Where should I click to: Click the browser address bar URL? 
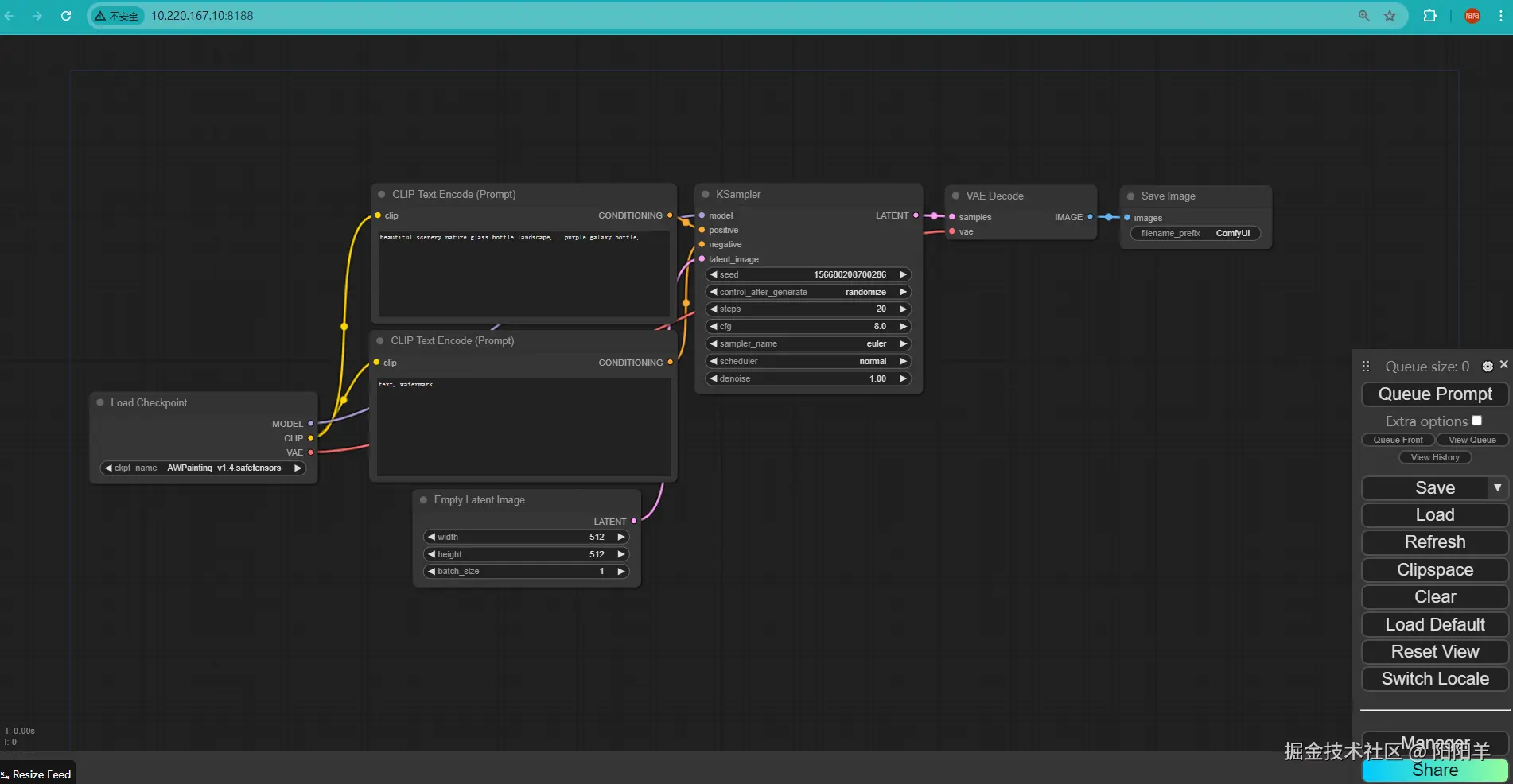(202, 16)
